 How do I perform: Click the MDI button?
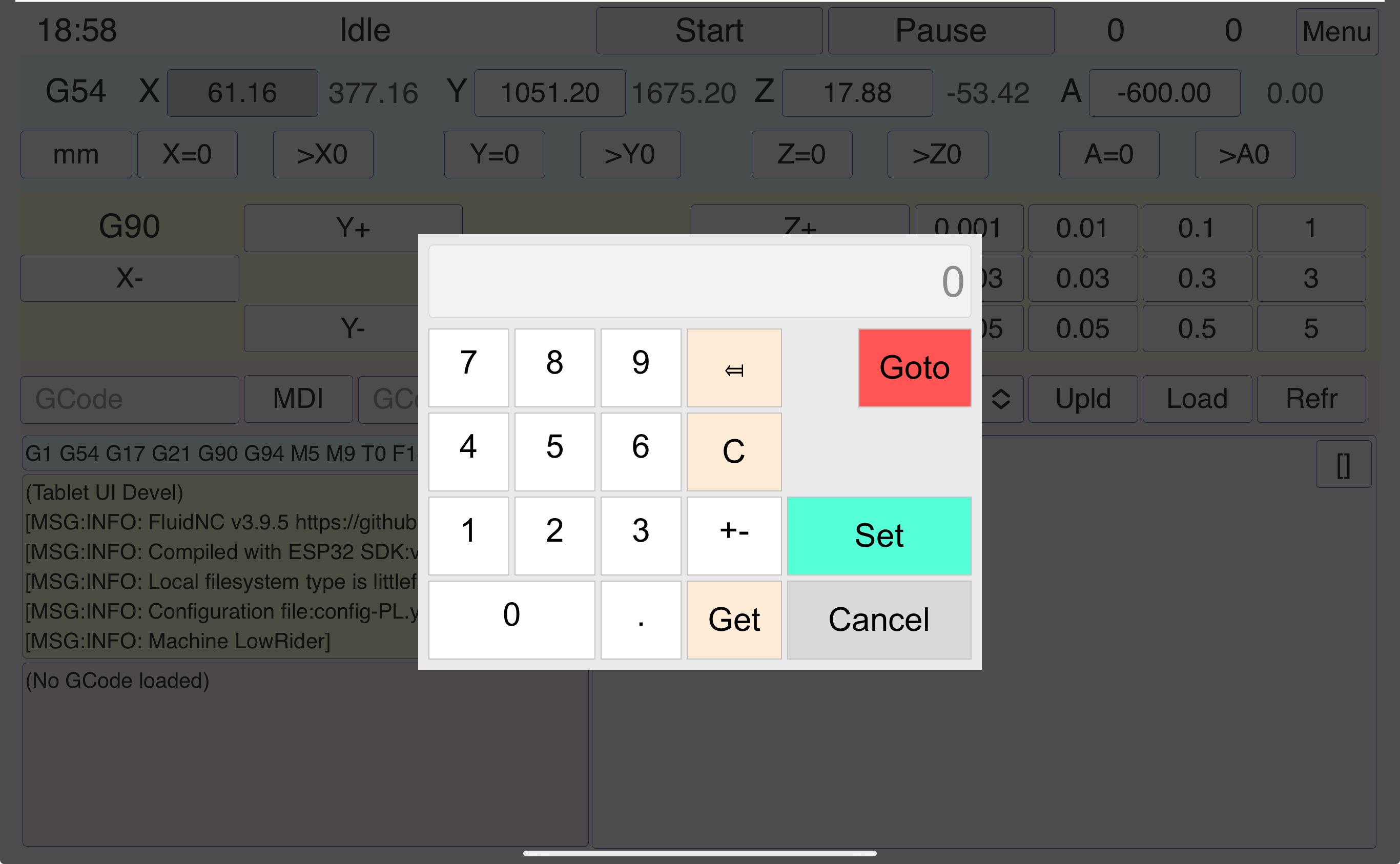298,398
